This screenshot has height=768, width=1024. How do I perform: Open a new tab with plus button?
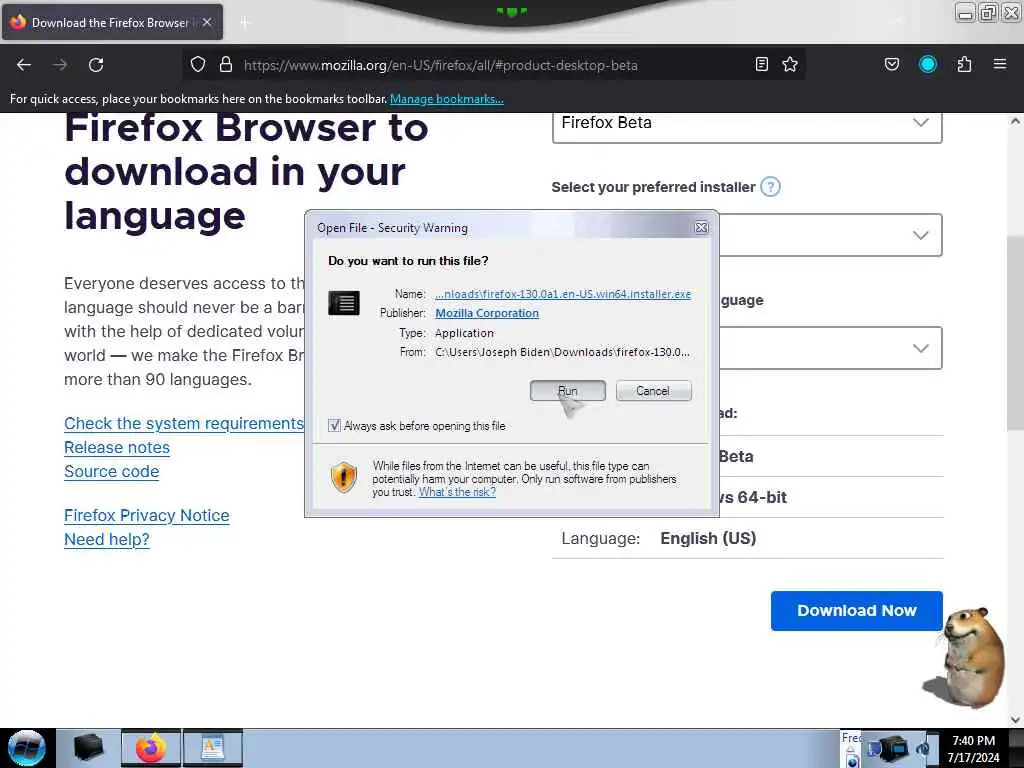tap(245, 23)
